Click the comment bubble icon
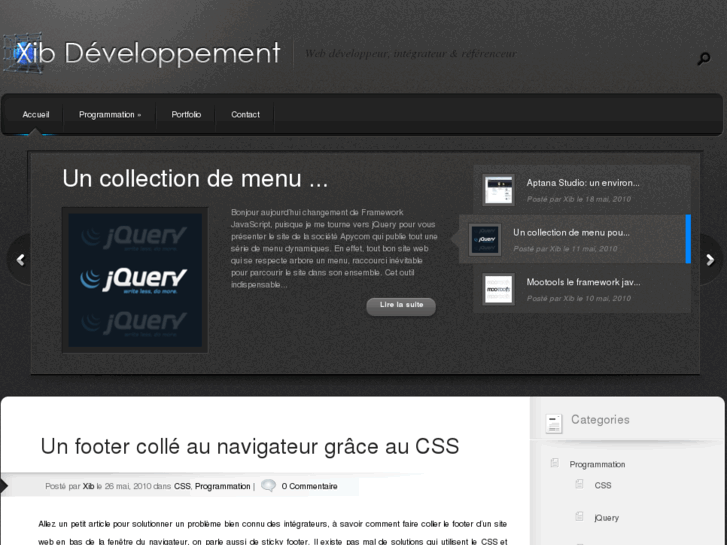The height and width of the screenshot is (545, 727). [x=268, y=486]
